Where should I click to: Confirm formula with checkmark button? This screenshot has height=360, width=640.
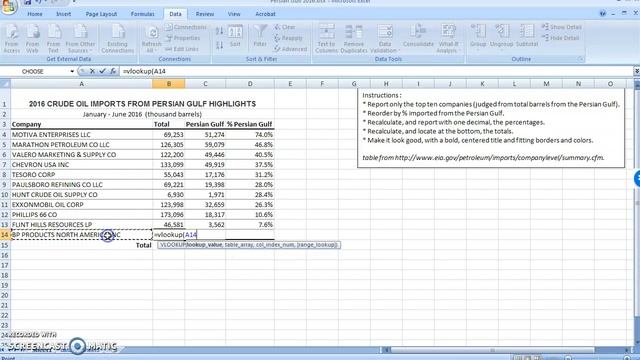tap(102, 71)
